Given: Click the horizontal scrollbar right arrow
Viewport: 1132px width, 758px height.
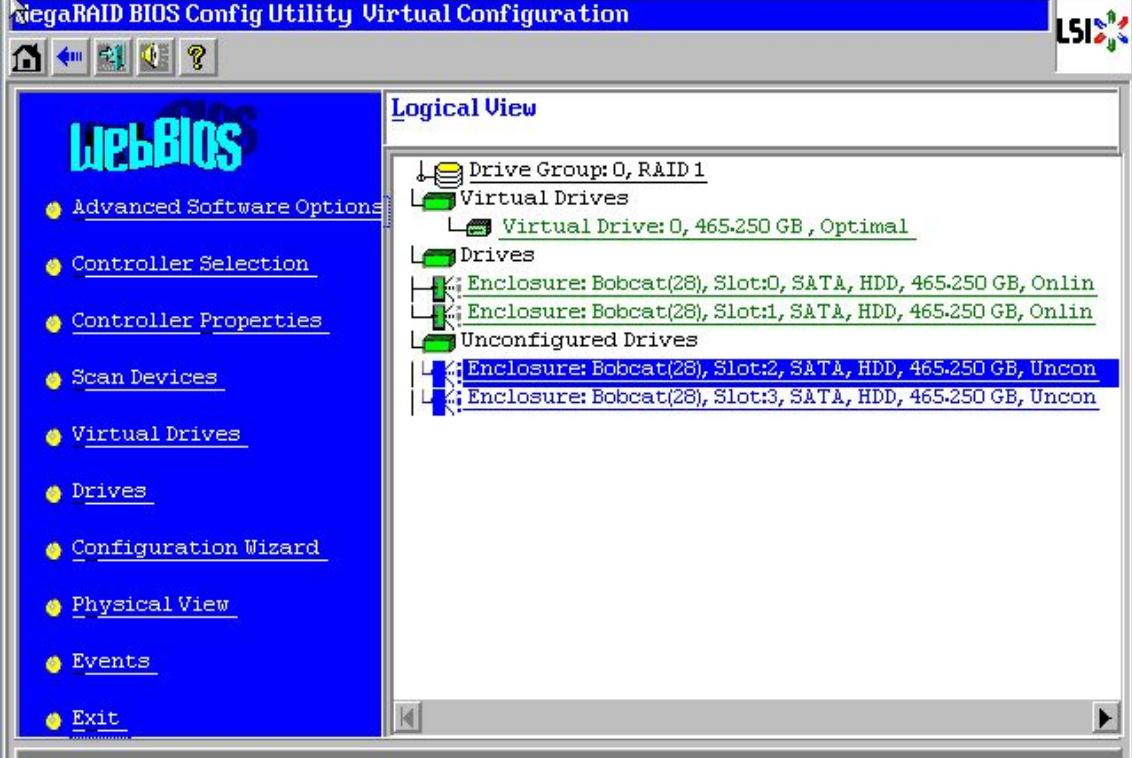Looking at the screenshot, I should [1105, 718].
